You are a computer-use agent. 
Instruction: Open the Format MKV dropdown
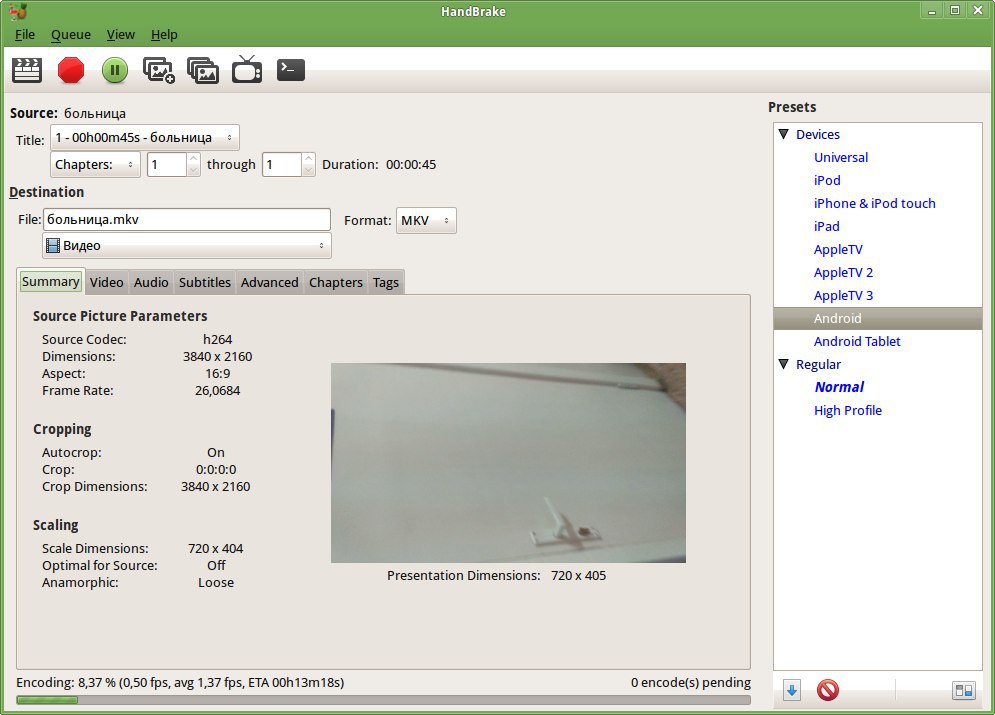coord(426,221)
